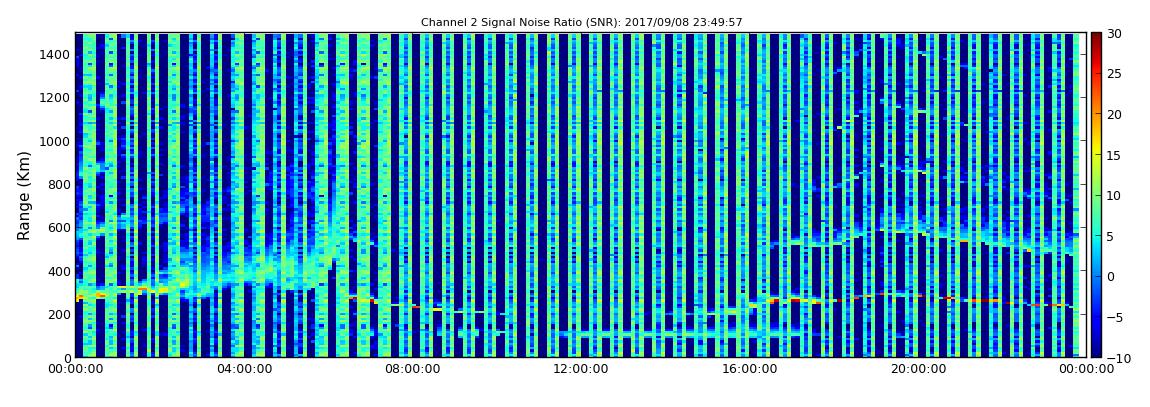
Task: Click the 1000 y-axis tick label
Action: (x=56, y=142)
